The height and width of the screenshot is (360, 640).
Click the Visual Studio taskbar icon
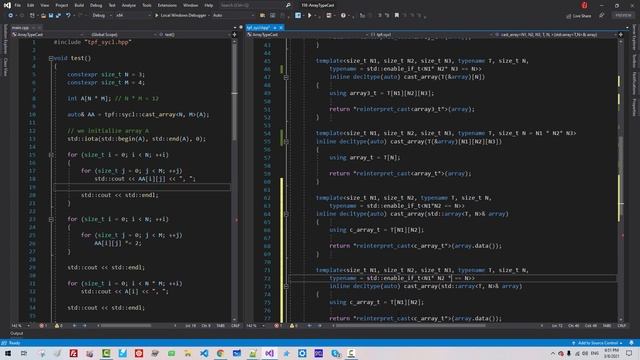pos(269,353)
